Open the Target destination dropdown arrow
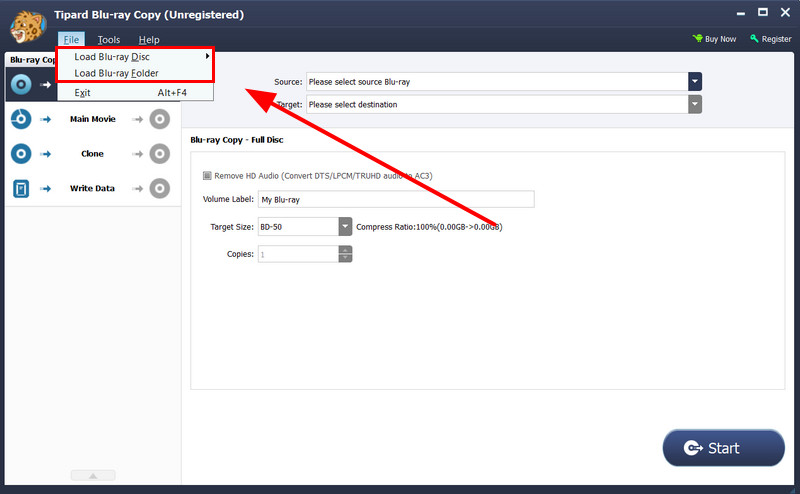The width and height of the screenshot is (800, 494). (x=695, y=104)
